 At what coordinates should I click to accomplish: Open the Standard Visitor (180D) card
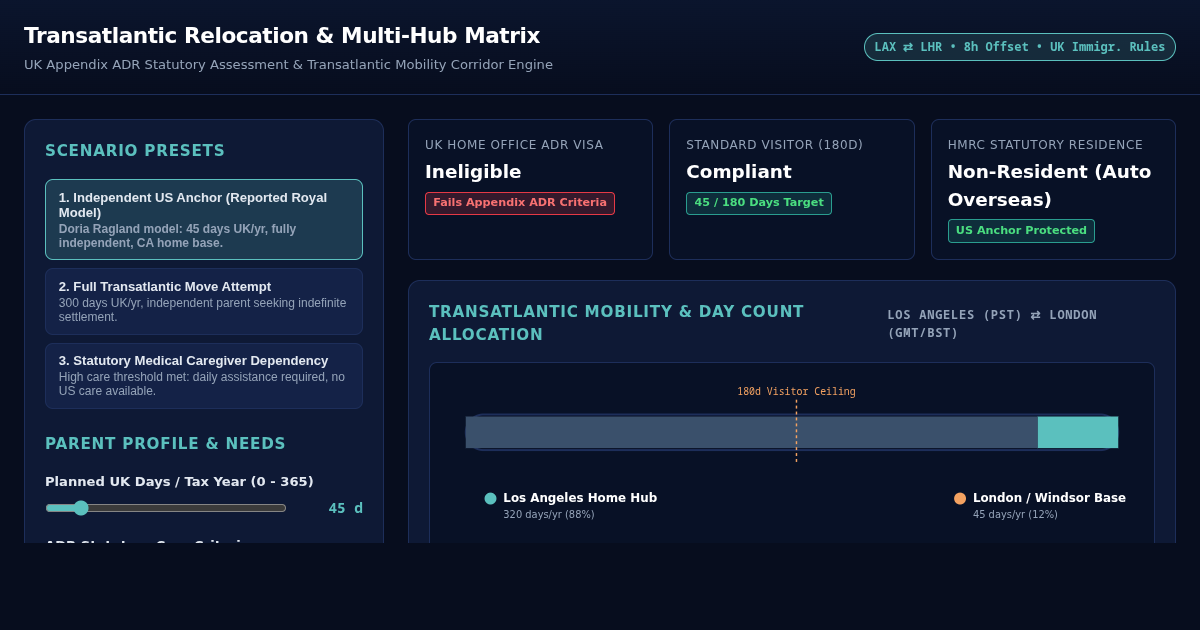pos(792,190)
